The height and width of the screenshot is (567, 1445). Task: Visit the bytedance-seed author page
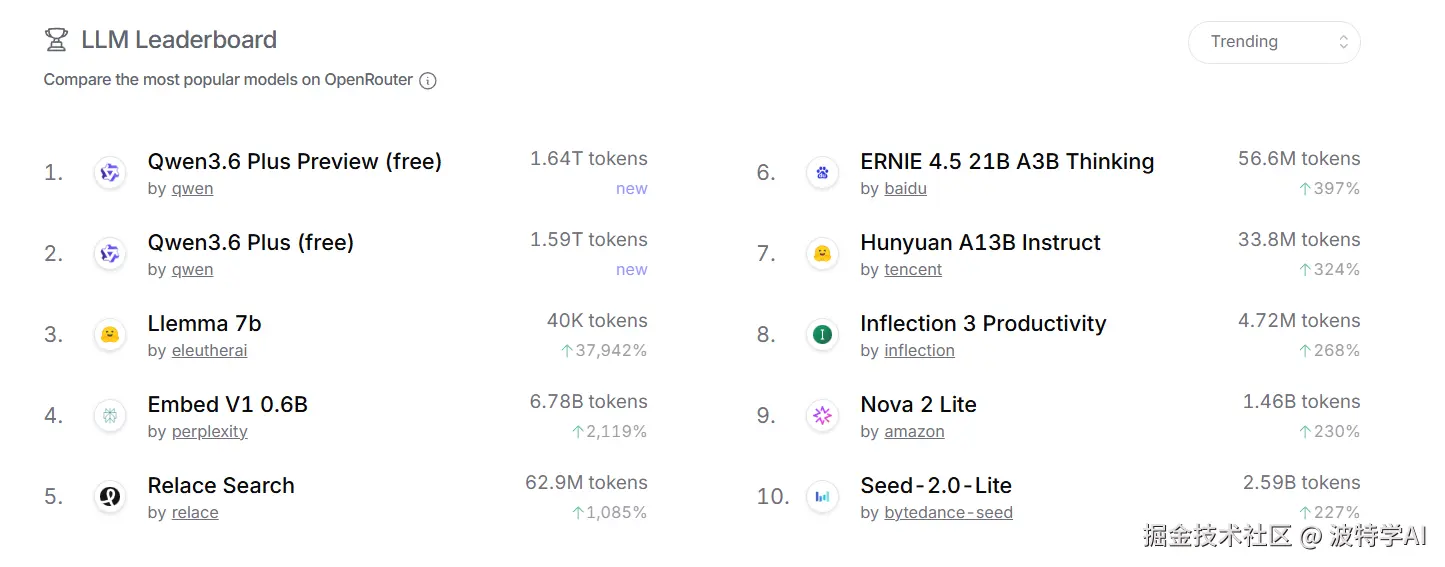click(948, 513)
